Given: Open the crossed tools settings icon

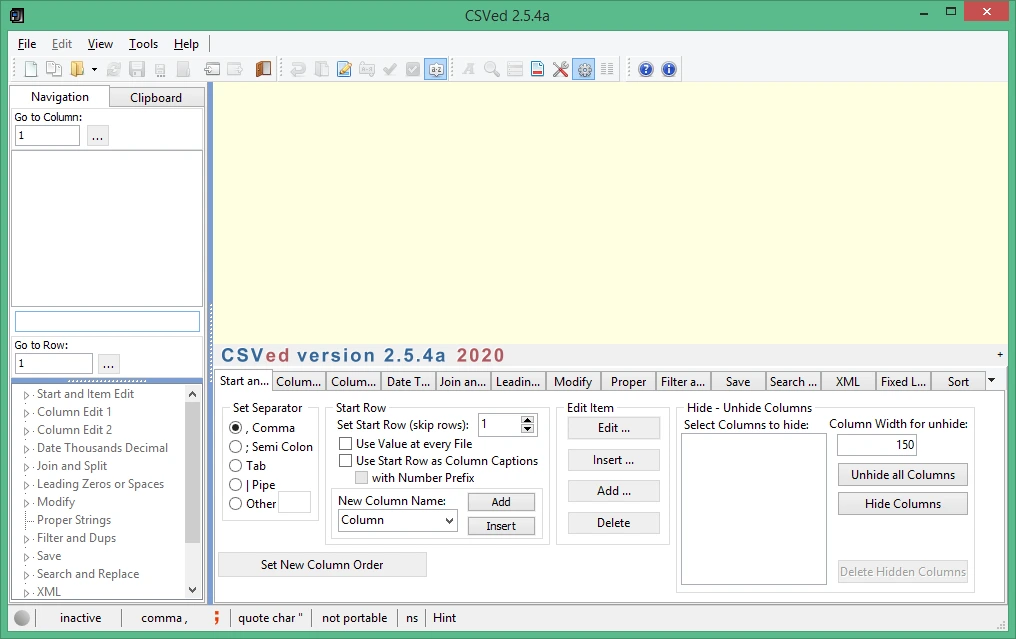Looking at the screenshot, I should click(560, 69).
